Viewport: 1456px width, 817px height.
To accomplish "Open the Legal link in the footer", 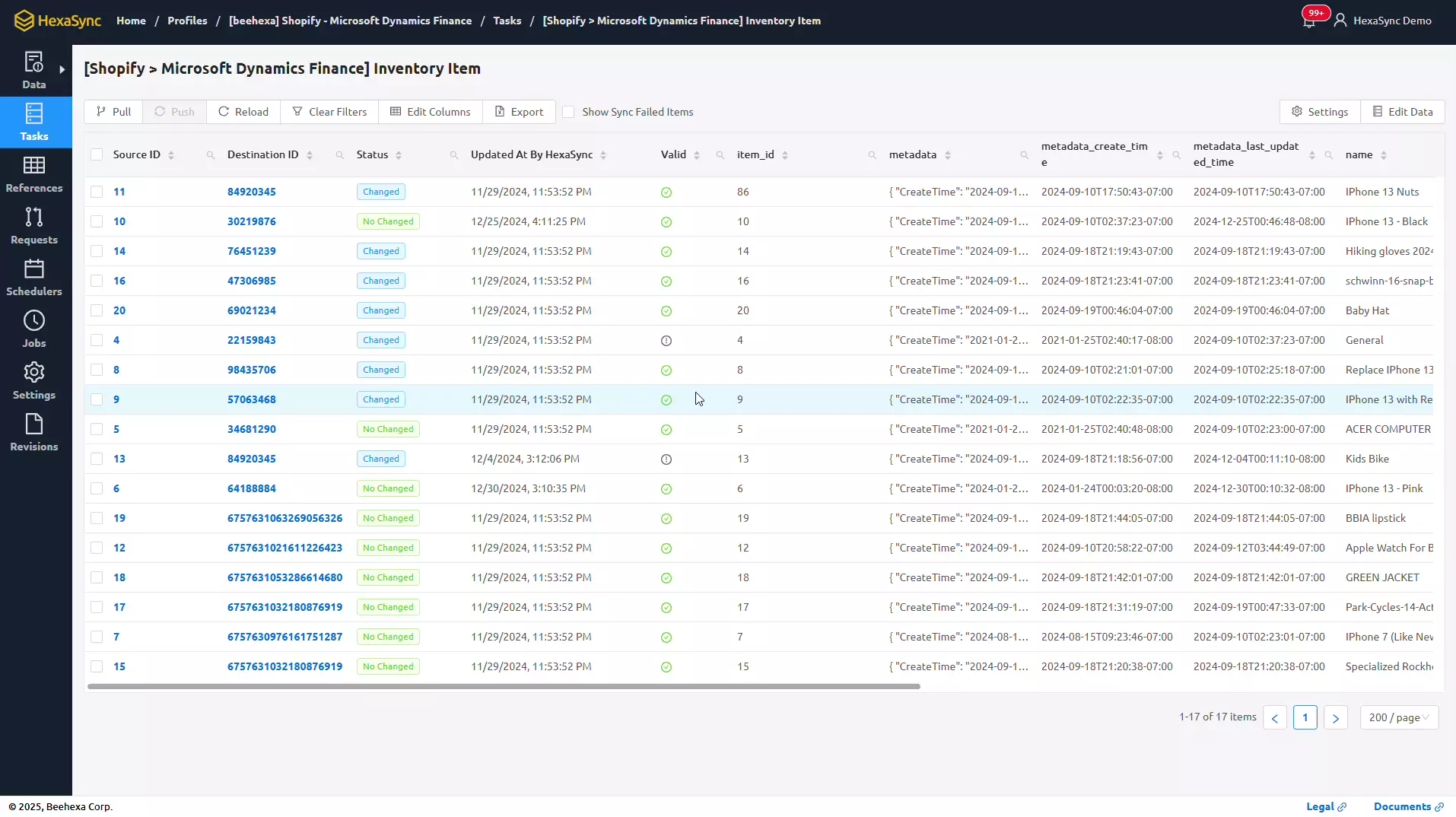I will [x=1326, y=806].
